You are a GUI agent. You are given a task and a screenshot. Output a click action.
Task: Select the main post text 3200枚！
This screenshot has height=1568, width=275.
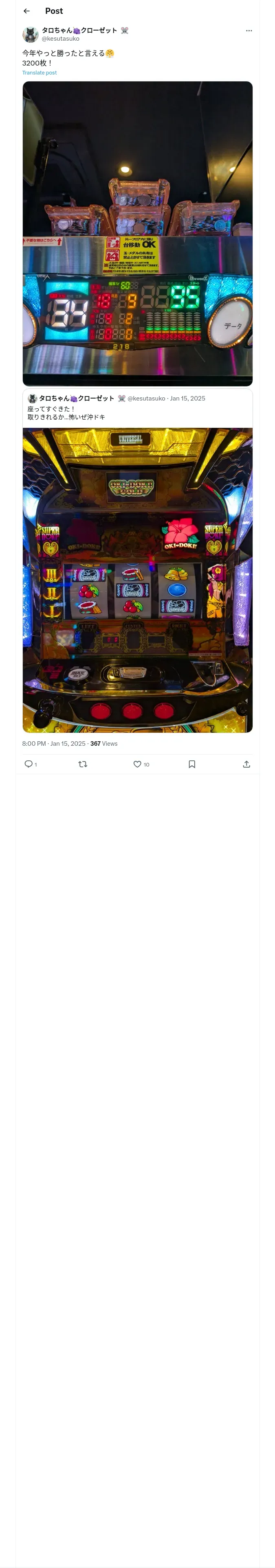[x=37, y=64]
